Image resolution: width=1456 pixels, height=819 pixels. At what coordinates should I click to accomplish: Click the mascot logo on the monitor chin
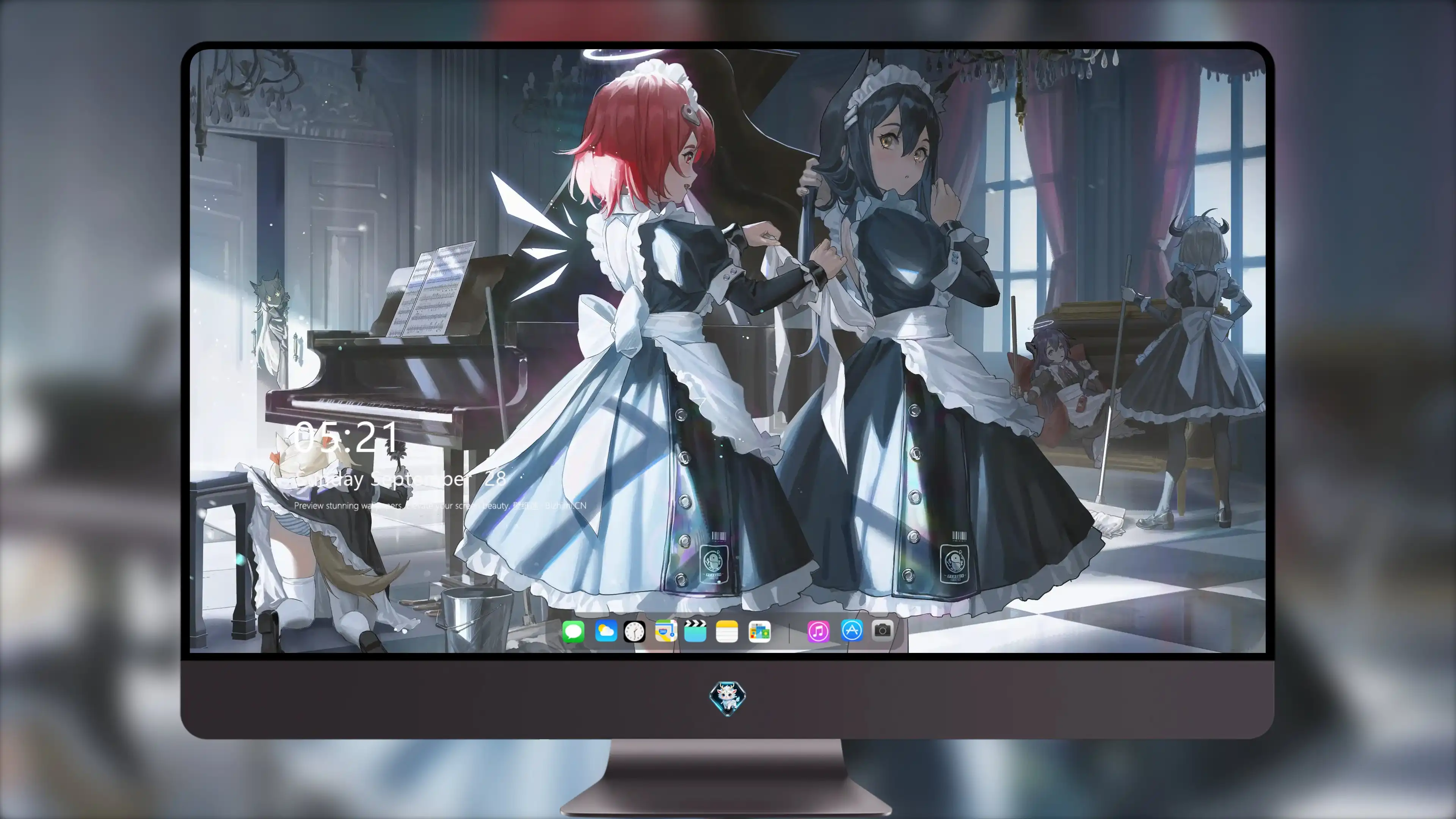(728, 698)
